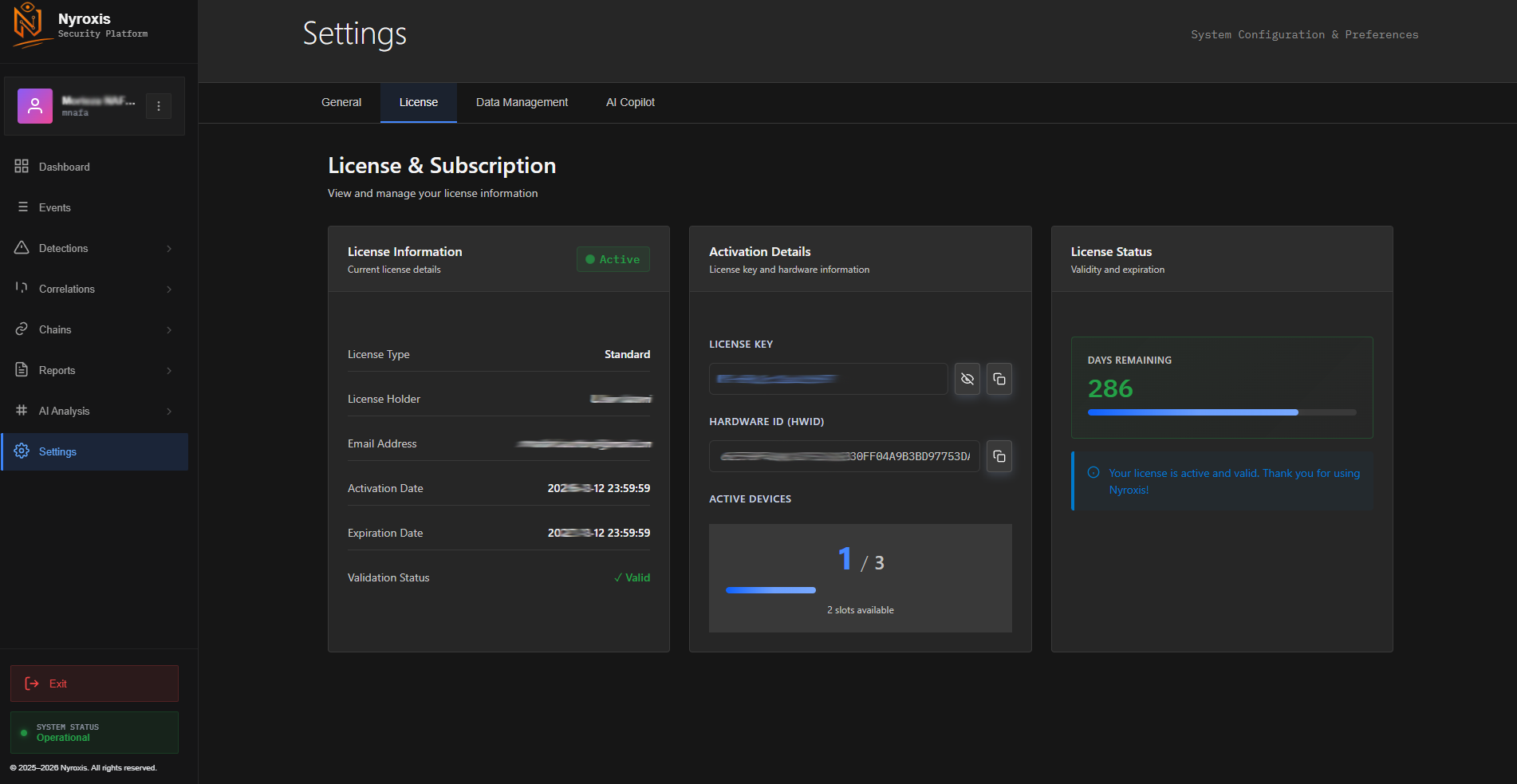The height and width of the screenshot is (784, 1517).
Task: Click the Exit door-arrow icon
Action: [32, 684]
